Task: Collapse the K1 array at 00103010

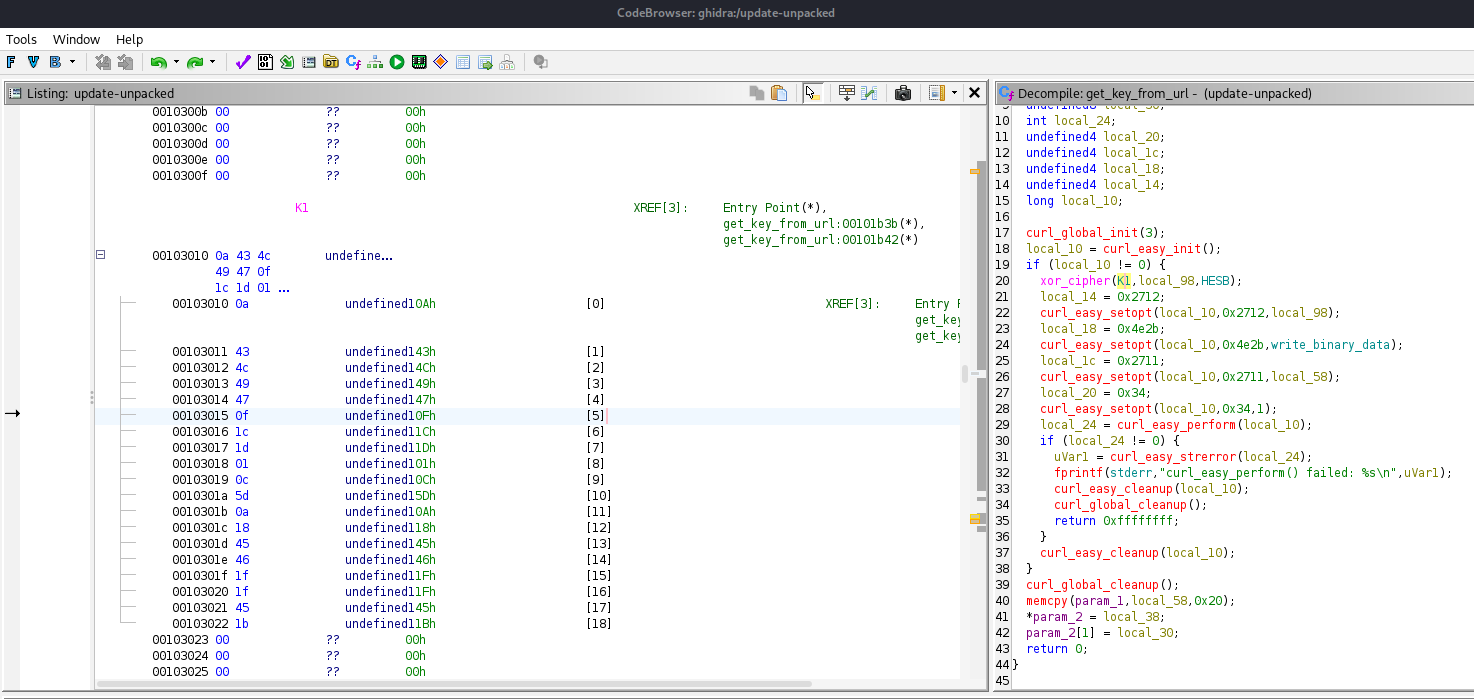Action: (101, 255)
